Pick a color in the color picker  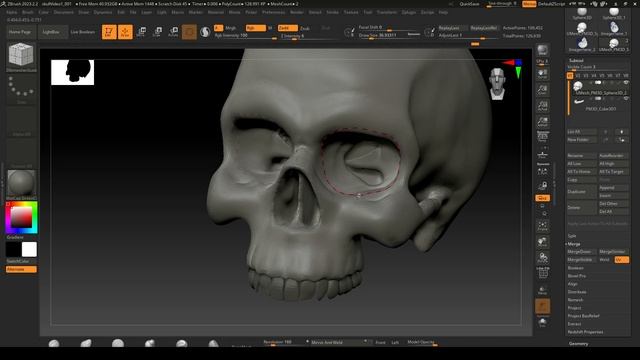point(21,218)
